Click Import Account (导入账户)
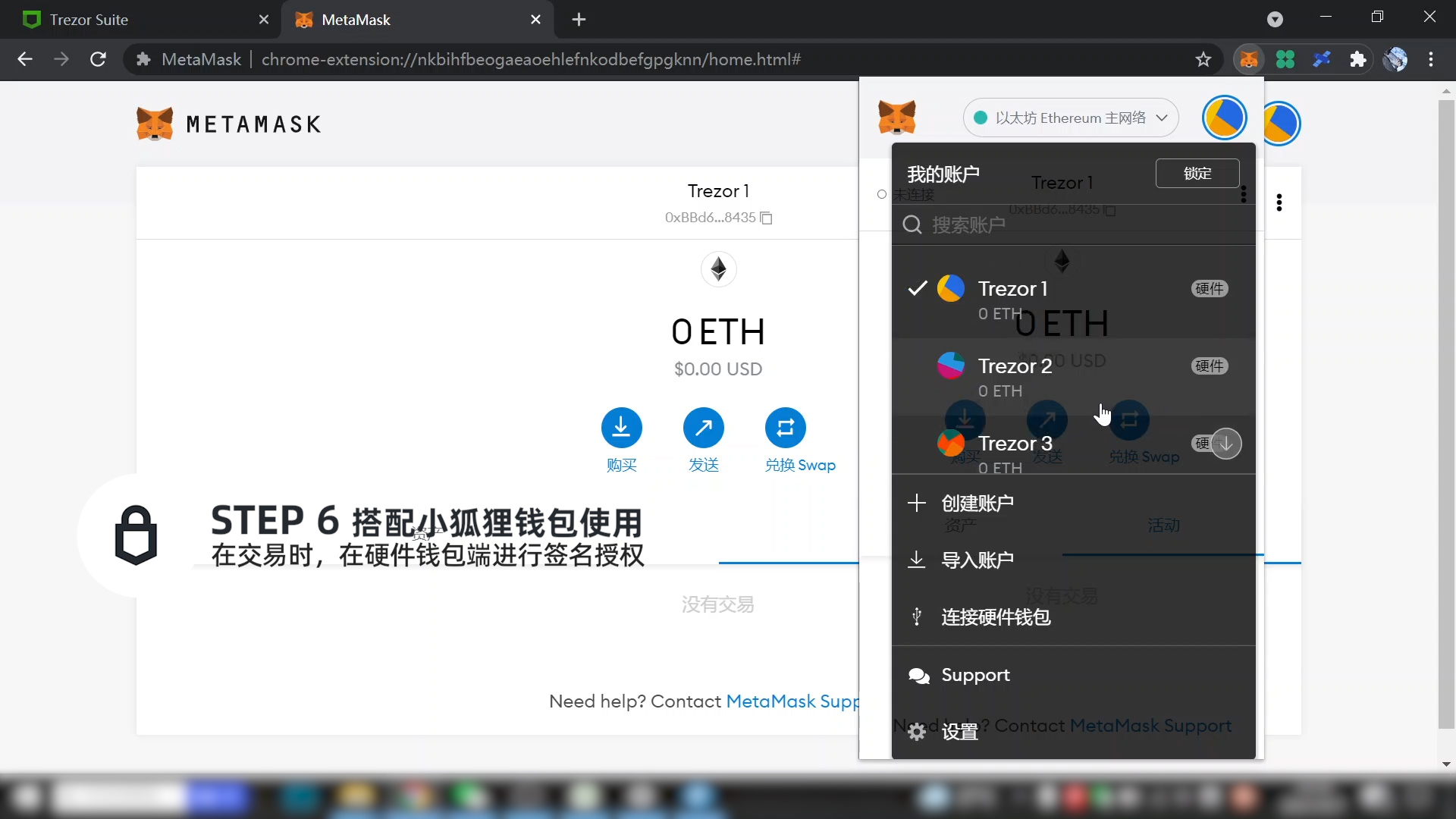 tap(1074, 560)
